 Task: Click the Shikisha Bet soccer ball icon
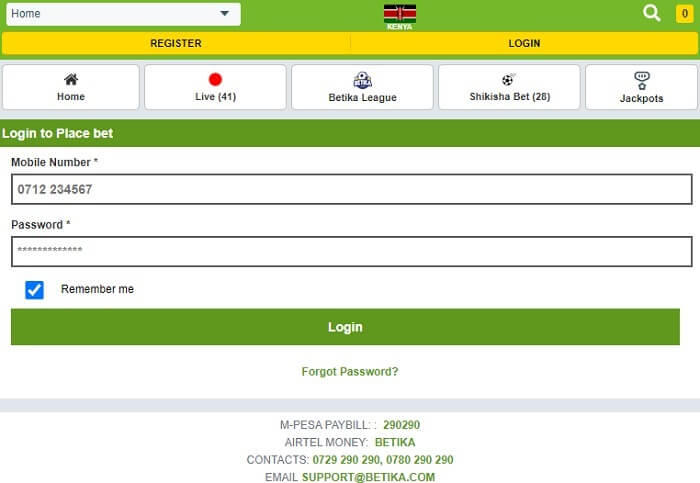pos(508,79)
